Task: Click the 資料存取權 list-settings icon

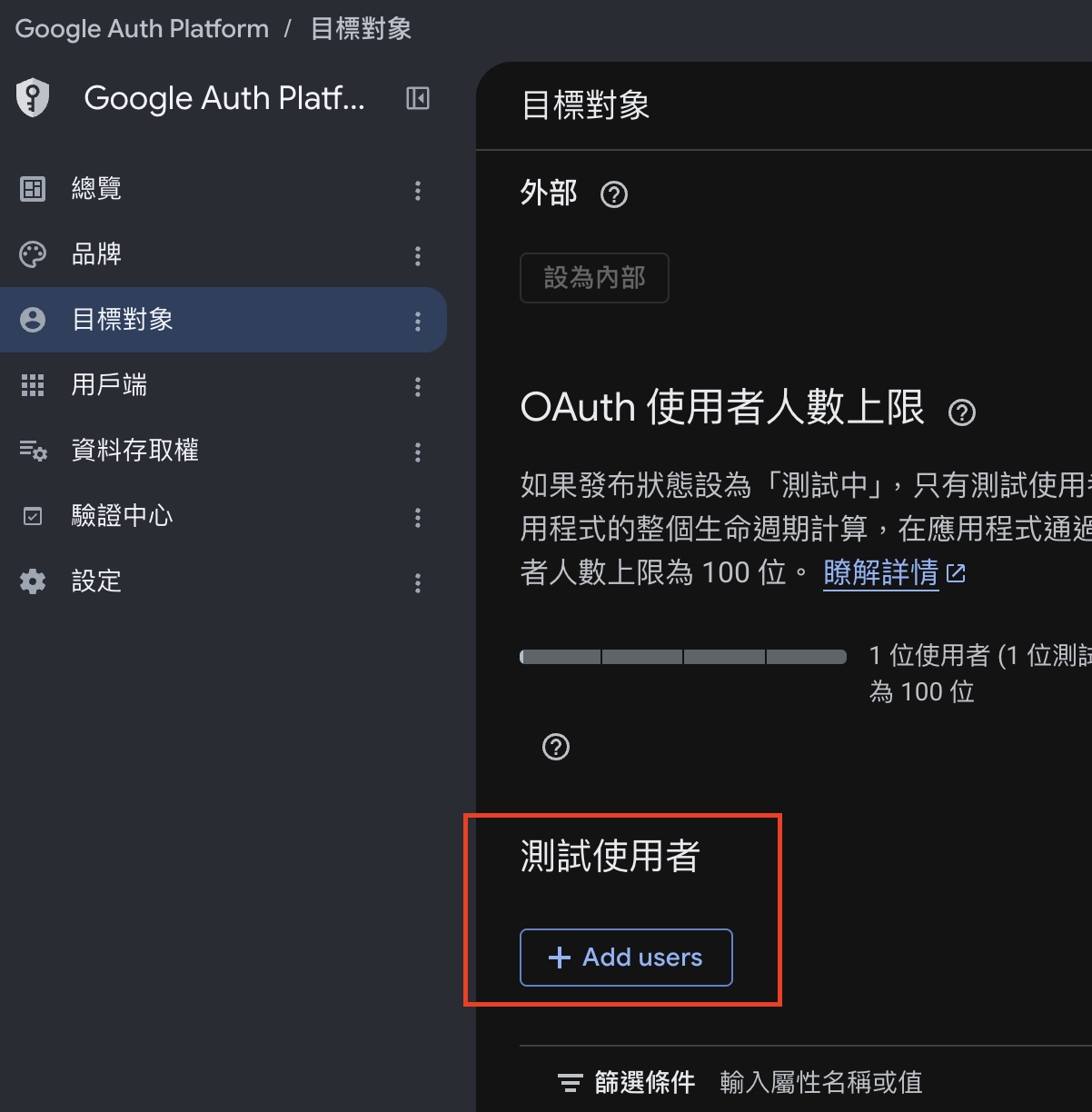Action: (34, 451)
